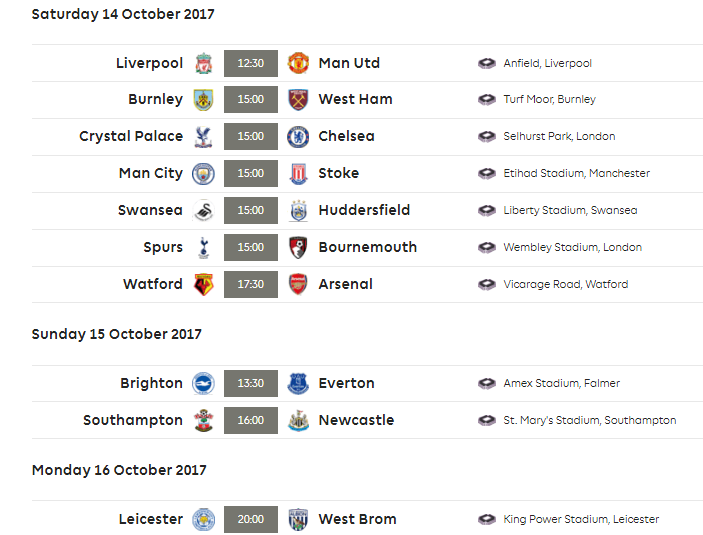Click the Southampton team name
This screenshot has height=535, width=703.
pos(133,421)
